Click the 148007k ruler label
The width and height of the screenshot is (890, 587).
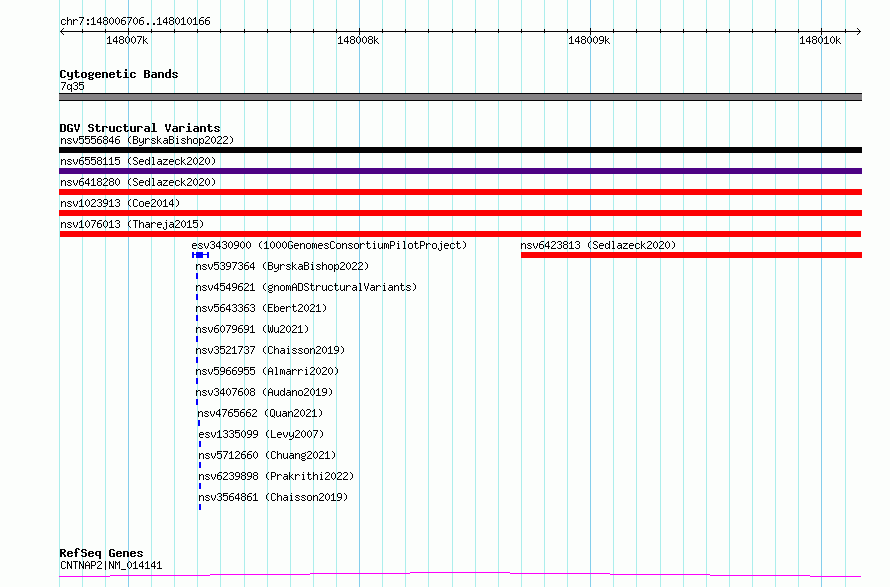(127, 40)
